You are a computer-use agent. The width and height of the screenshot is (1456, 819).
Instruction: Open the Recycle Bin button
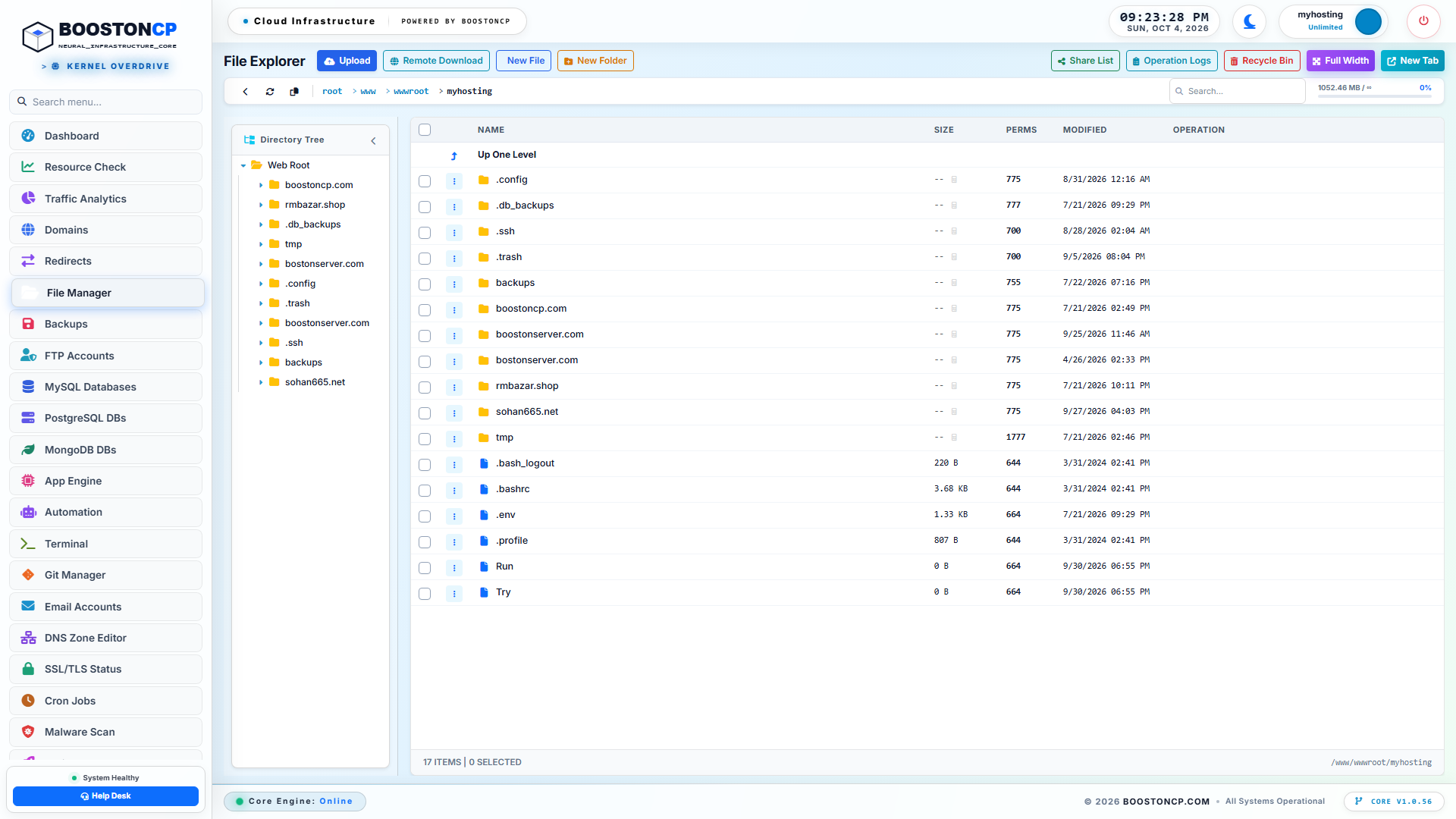(1262, 61)
